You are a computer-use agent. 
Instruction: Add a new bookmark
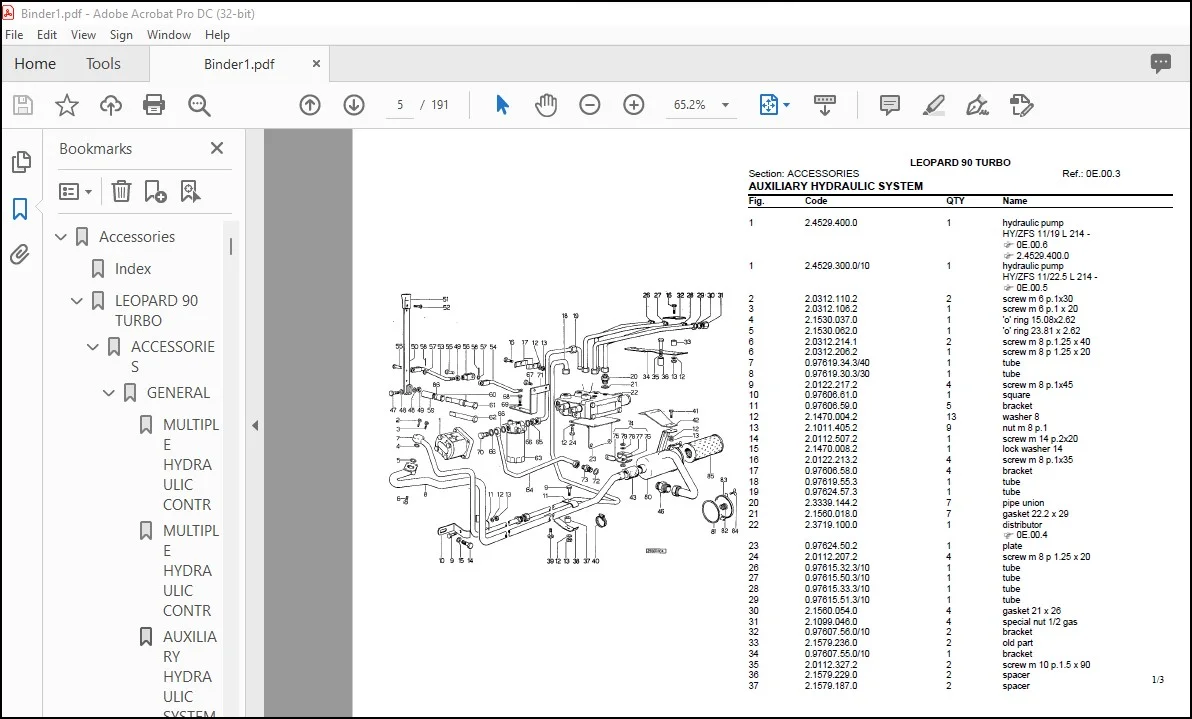coord(155,192)
